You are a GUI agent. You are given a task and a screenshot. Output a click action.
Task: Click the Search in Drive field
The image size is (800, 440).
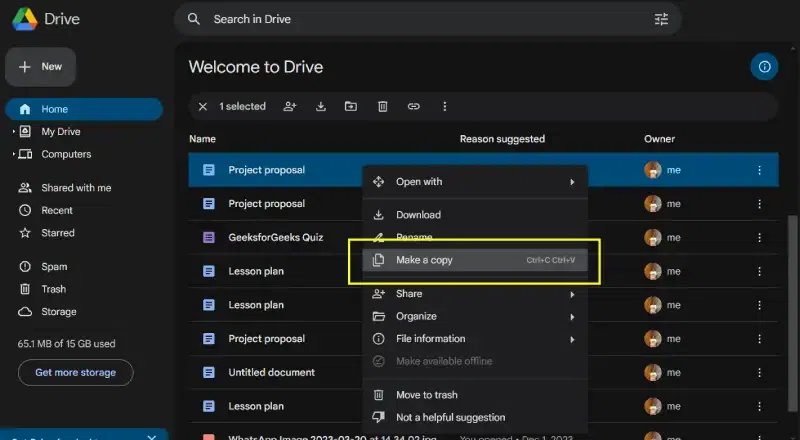tap(428, 19)
